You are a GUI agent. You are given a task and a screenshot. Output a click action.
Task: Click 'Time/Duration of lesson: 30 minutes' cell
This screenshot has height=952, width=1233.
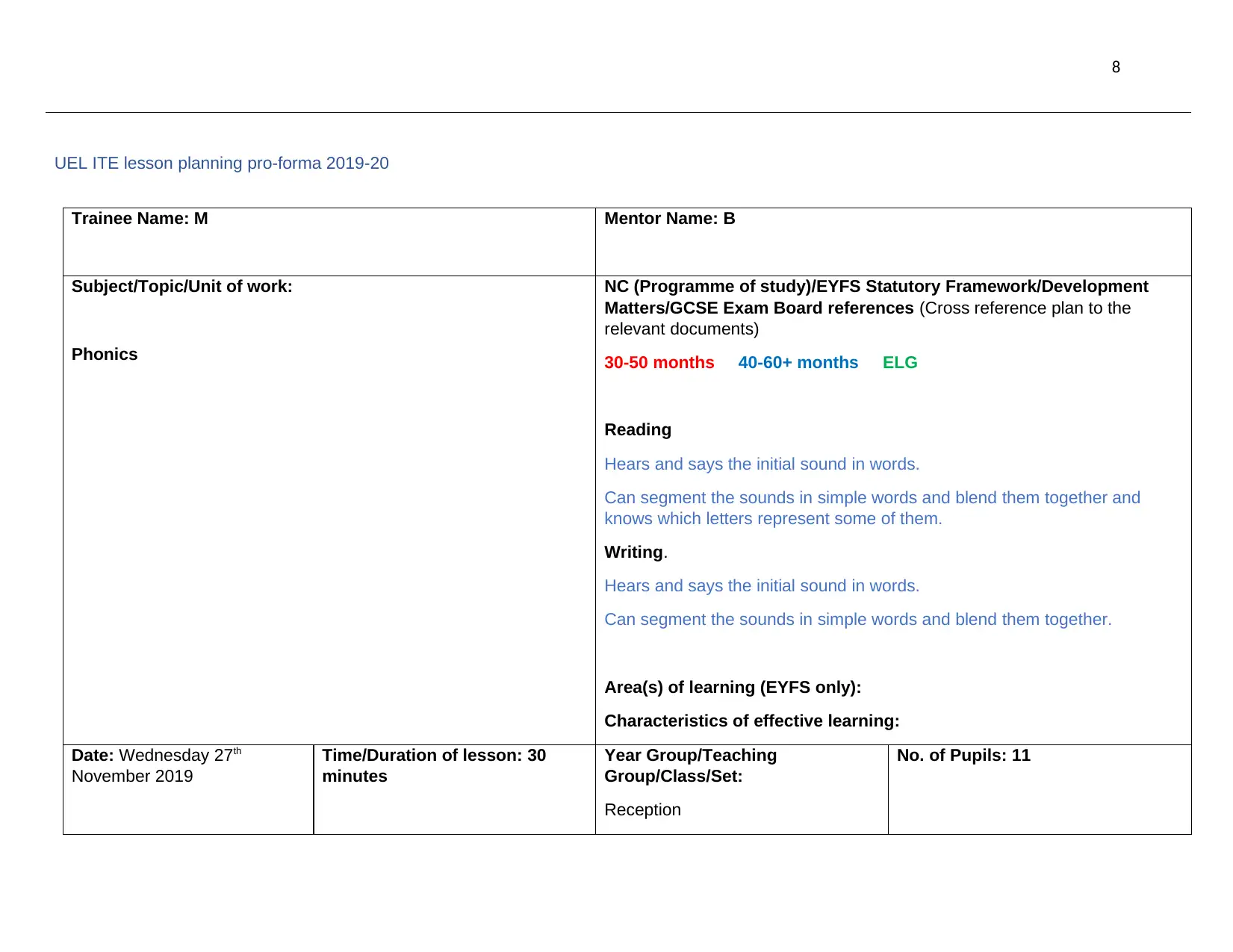click(455, 789)
